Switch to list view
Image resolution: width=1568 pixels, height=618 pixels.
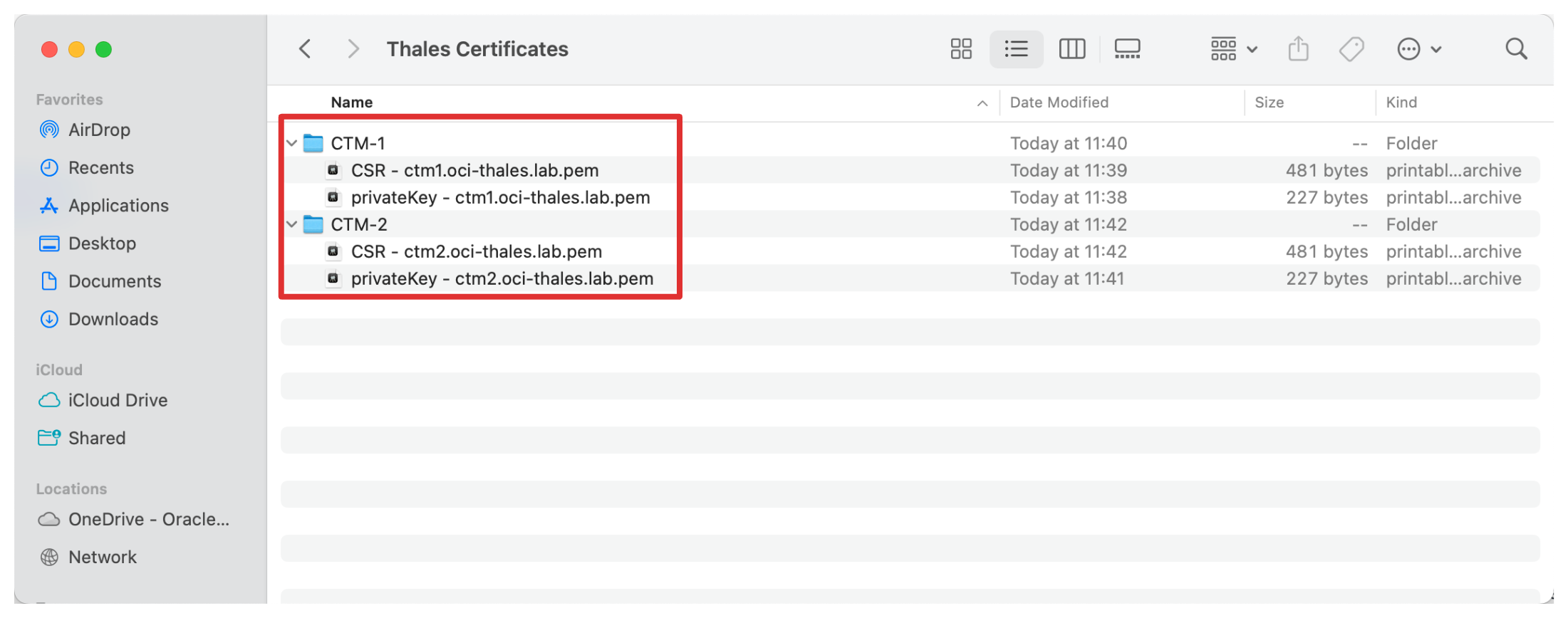(1016, 49)
